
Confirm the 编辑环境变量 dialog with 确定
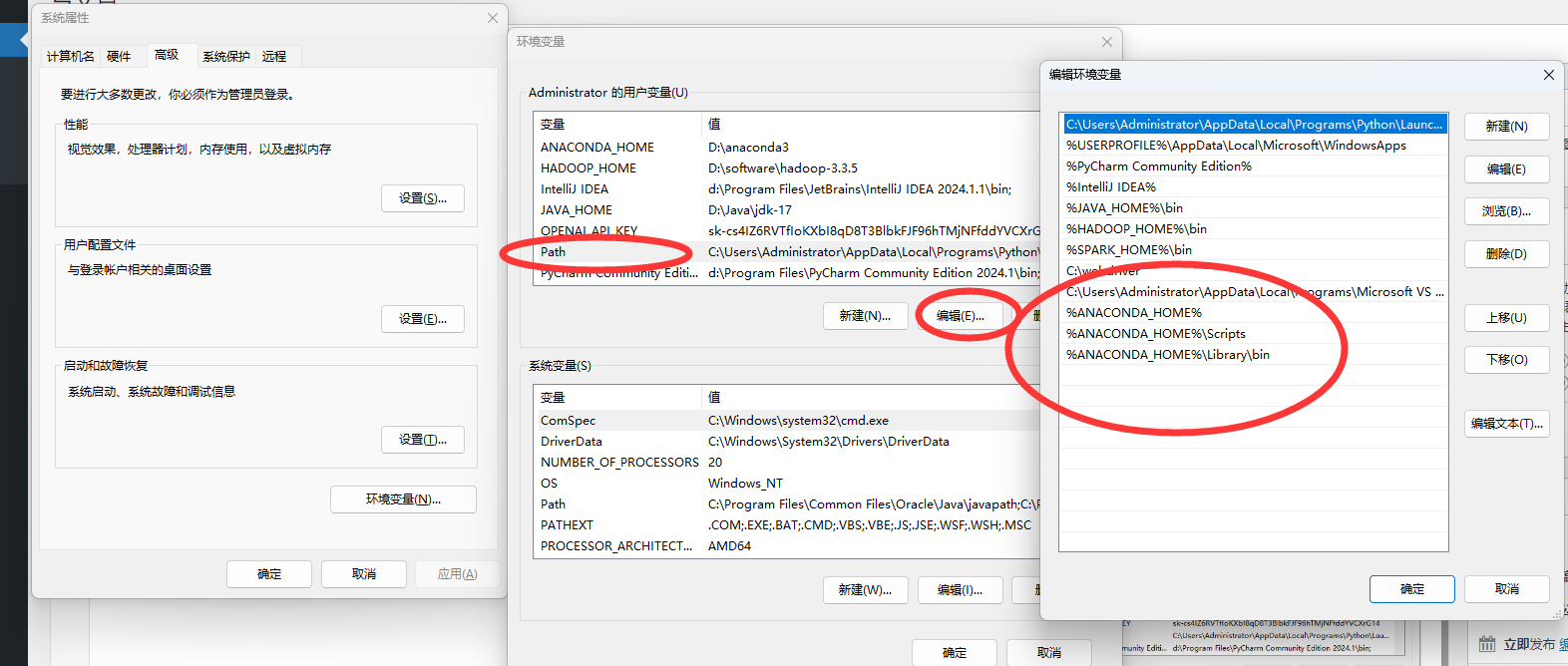(1412, 589)
